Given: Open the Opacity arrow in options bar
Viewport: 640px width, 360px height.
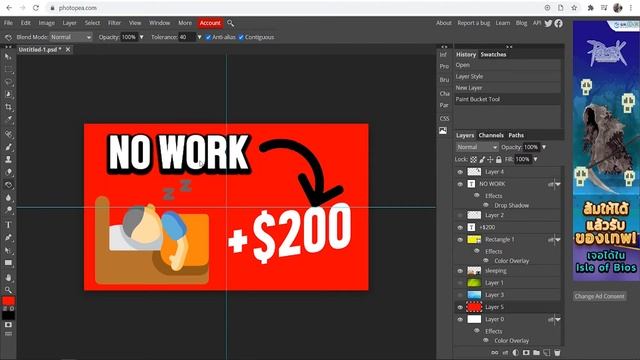Looking at the screenshot, I should click(x=142, y=37).
